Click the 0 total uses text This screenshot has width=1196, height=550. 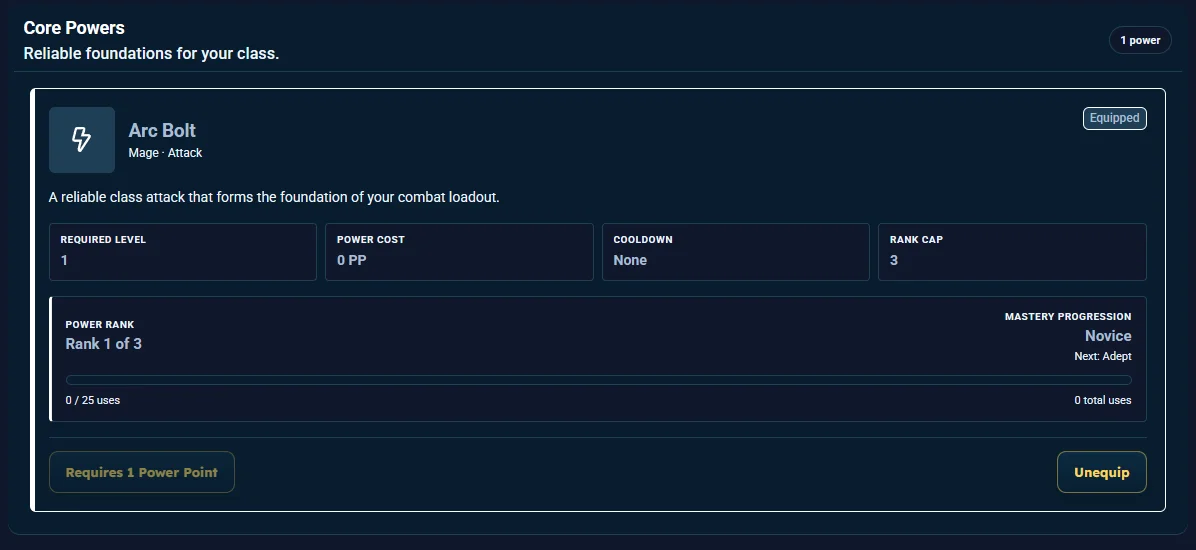1103,400
